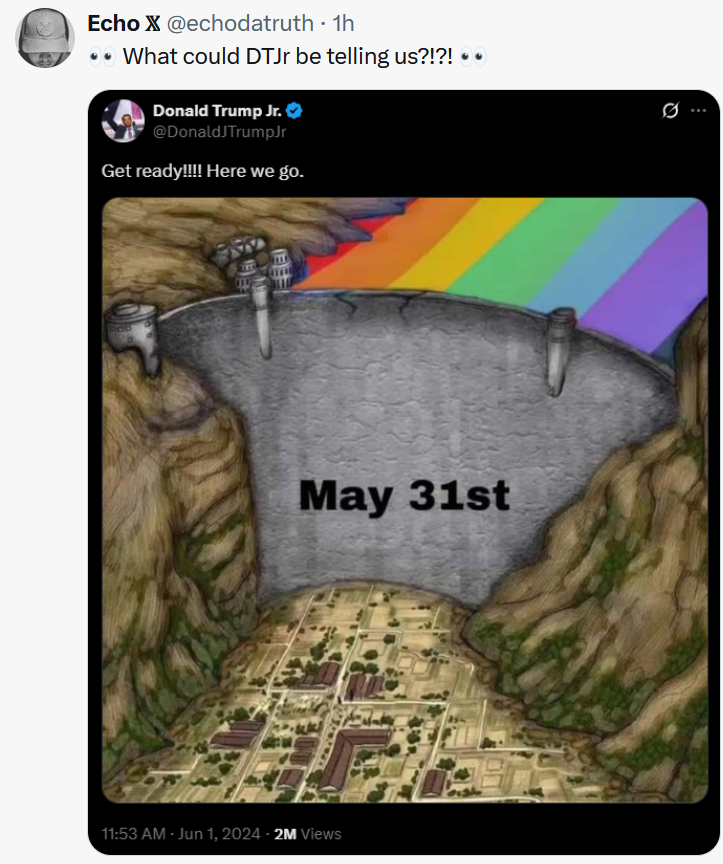Open the @echodatruth handle
Screen dimensions: 723x864
click(240, 23)
